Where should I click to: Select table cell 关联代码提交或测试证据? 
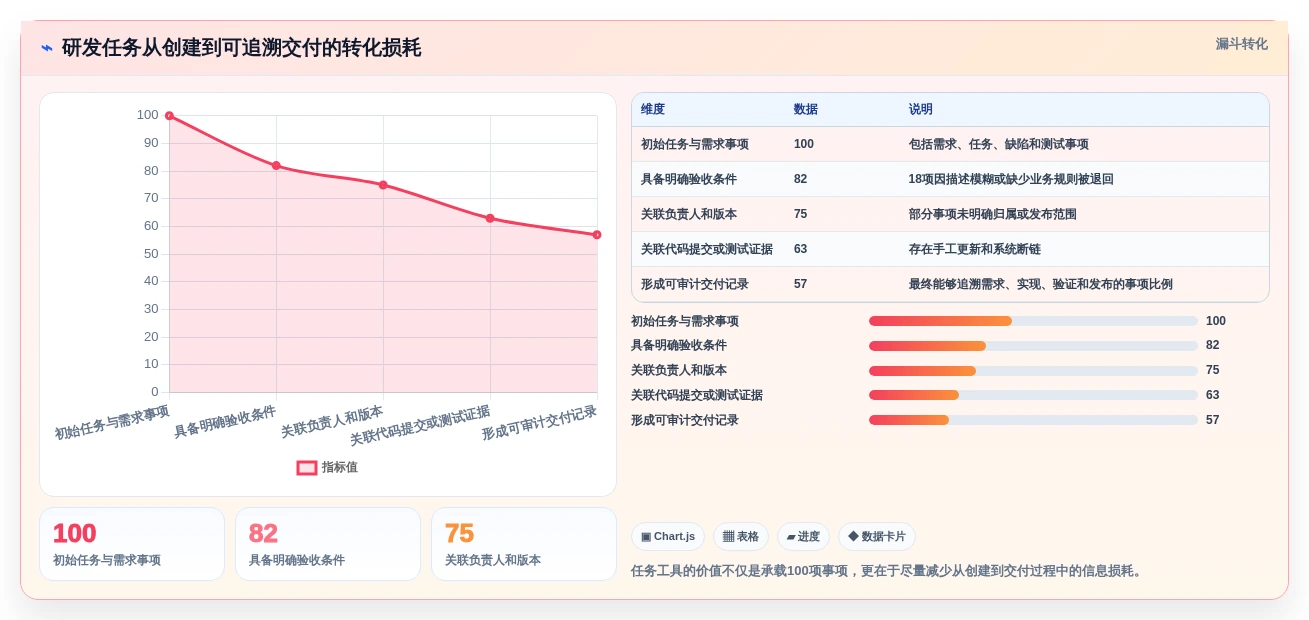coord(707,249)
